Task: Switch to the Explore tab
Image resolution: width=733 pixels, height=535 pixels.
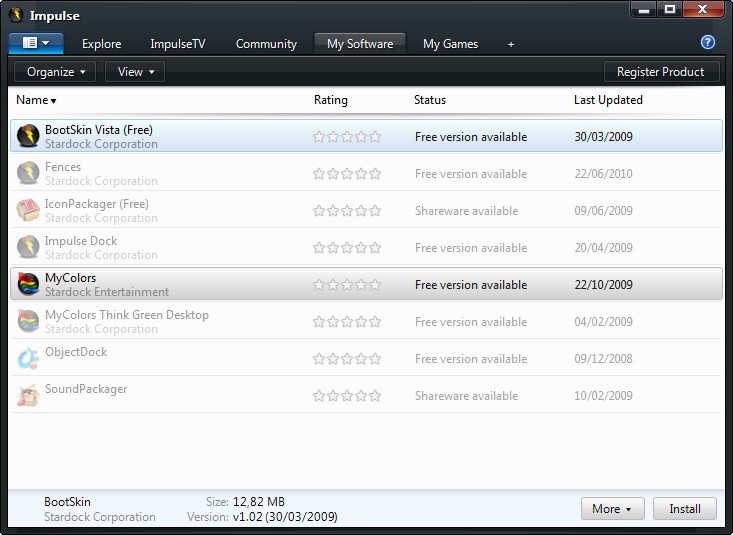Action: point(101,44)
